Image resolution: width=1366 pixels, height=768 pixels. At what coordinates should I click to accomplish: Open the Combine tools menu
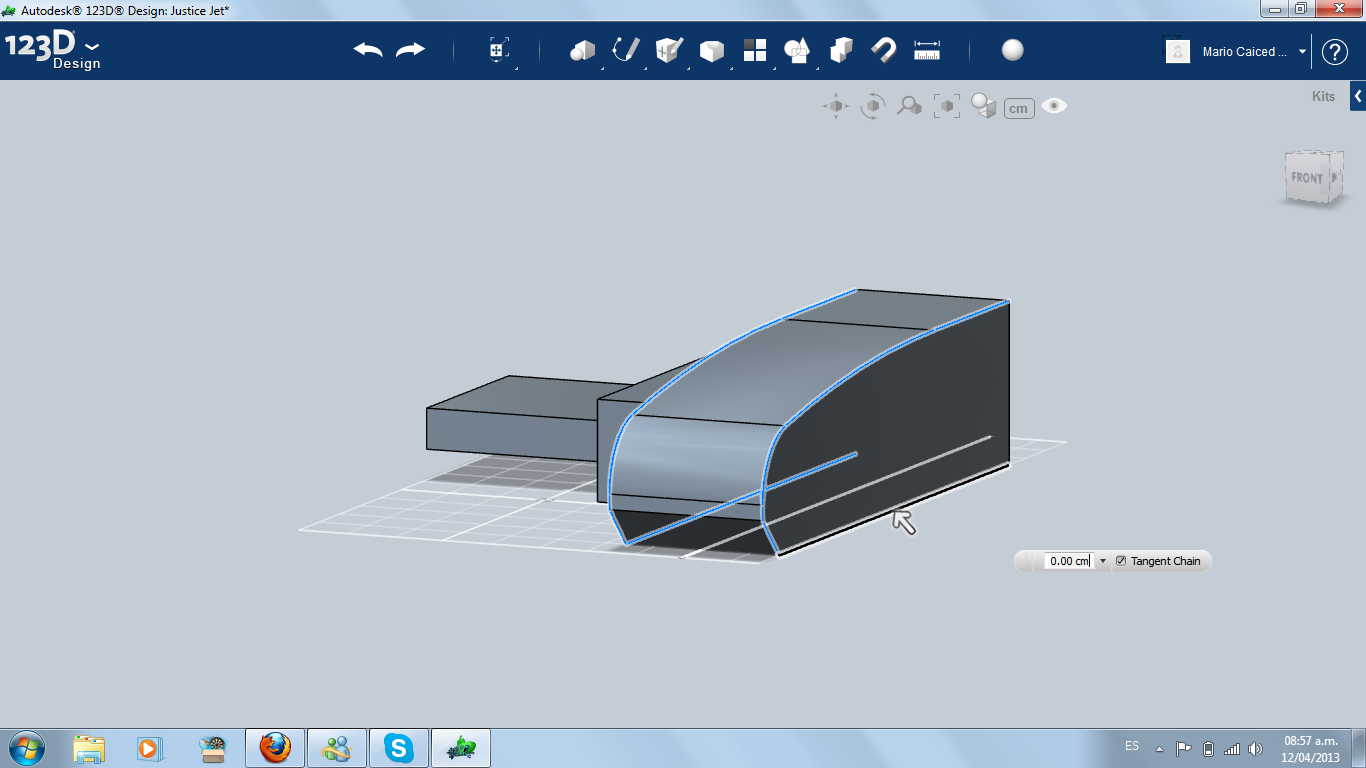pyautogui.click(x=797, y=50)
